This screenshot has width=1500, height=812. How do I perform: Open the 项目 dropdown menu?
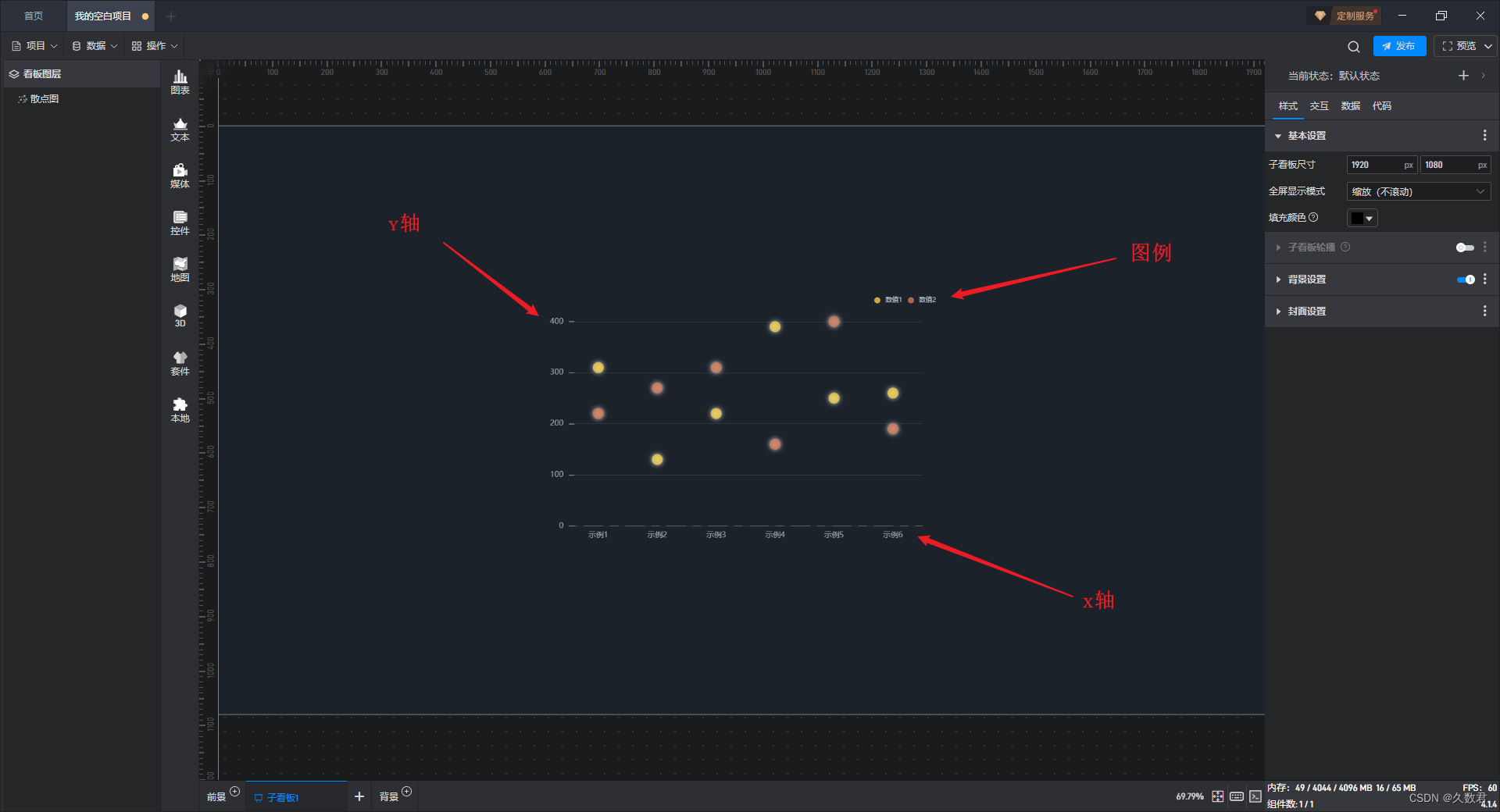point(35,46)
